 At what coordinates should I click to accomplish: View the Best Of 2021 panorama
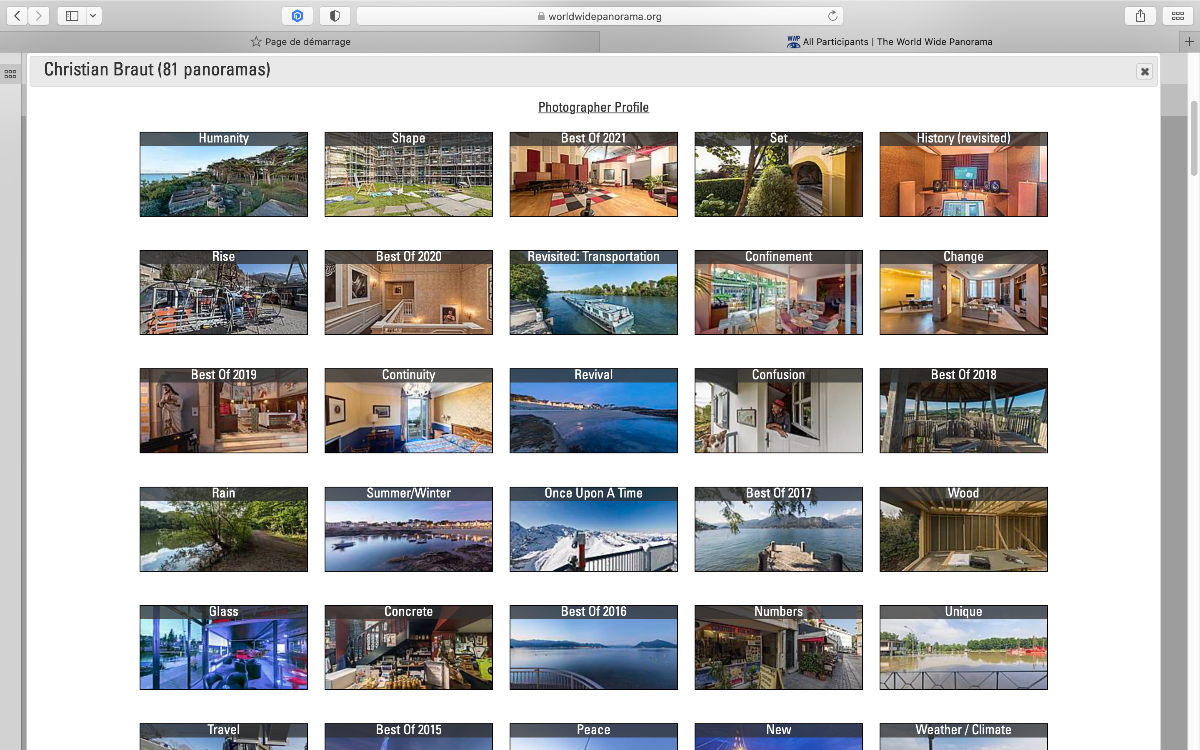pos(593,174)
